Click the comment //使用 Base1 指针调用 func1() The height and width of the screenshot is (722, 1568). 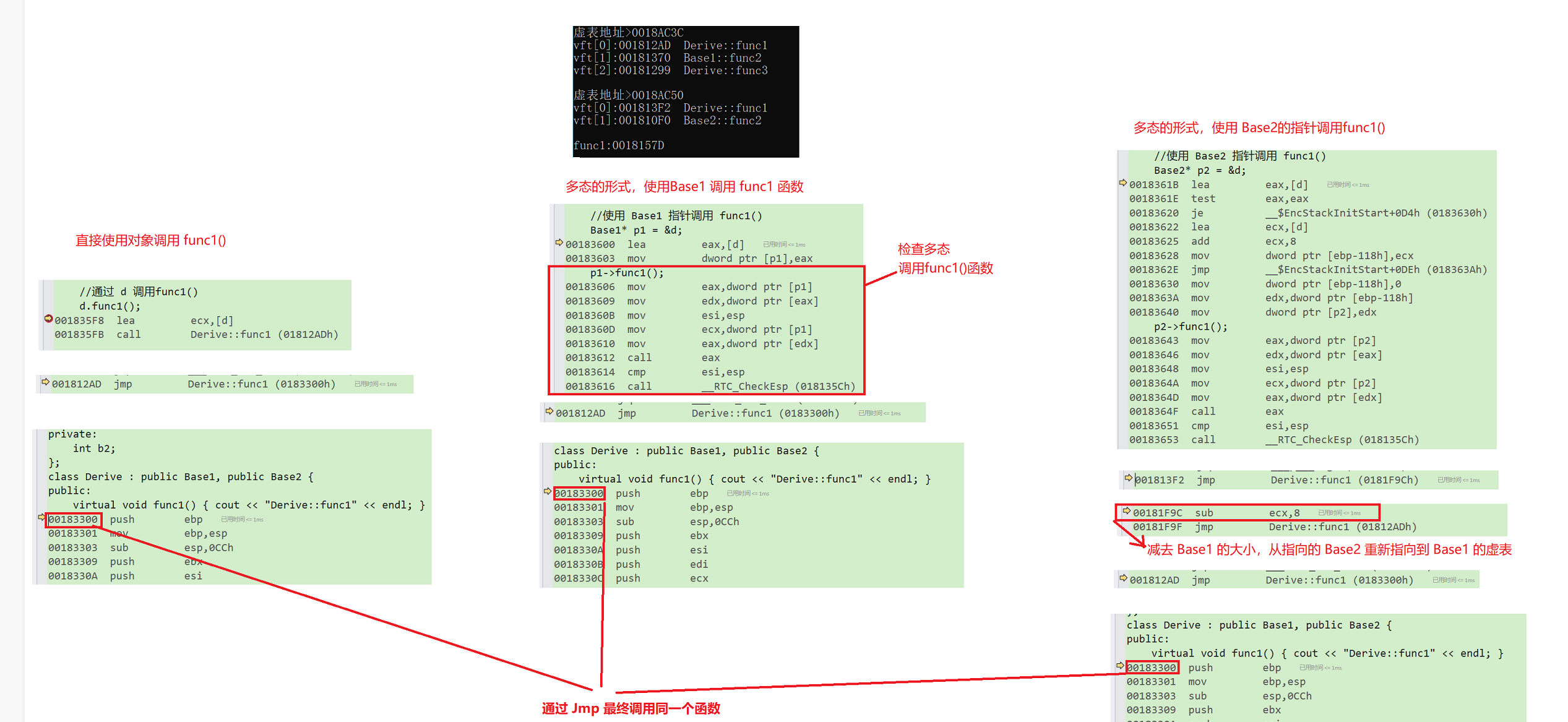click(x=676, y=215)
